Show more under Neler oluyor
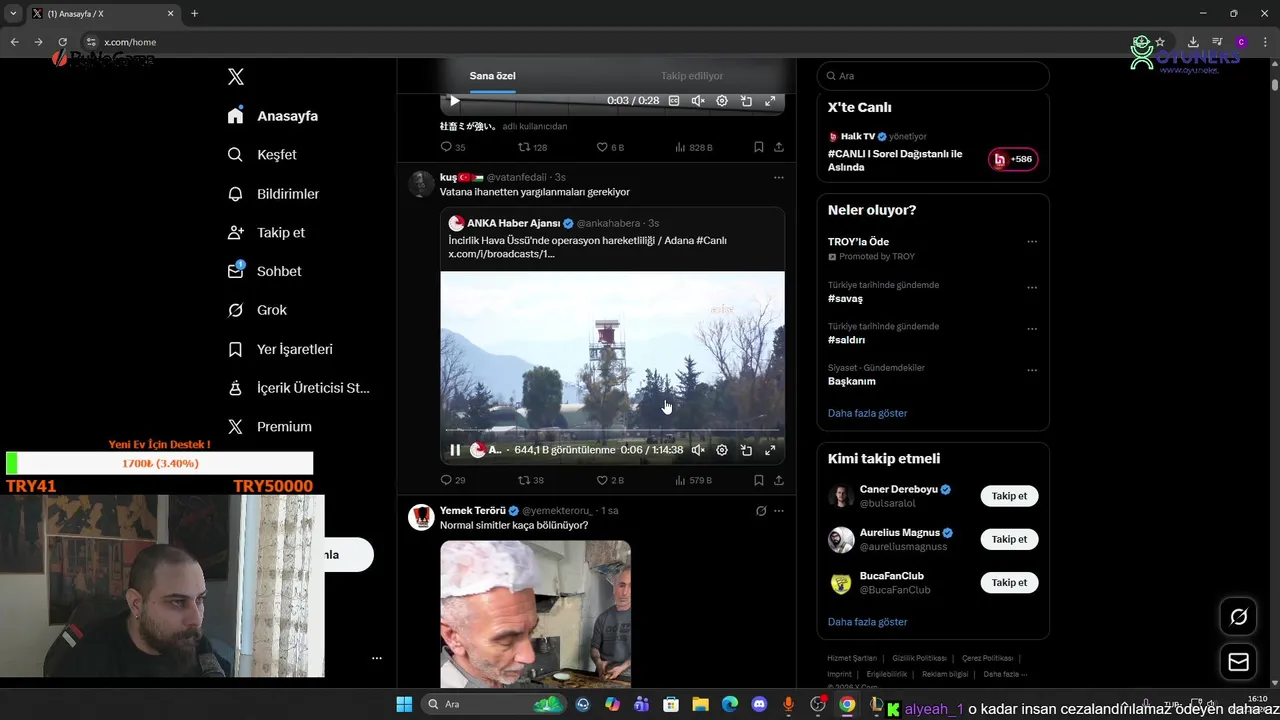This screenshot has width=1280, height=720. [x=867, y=413]
